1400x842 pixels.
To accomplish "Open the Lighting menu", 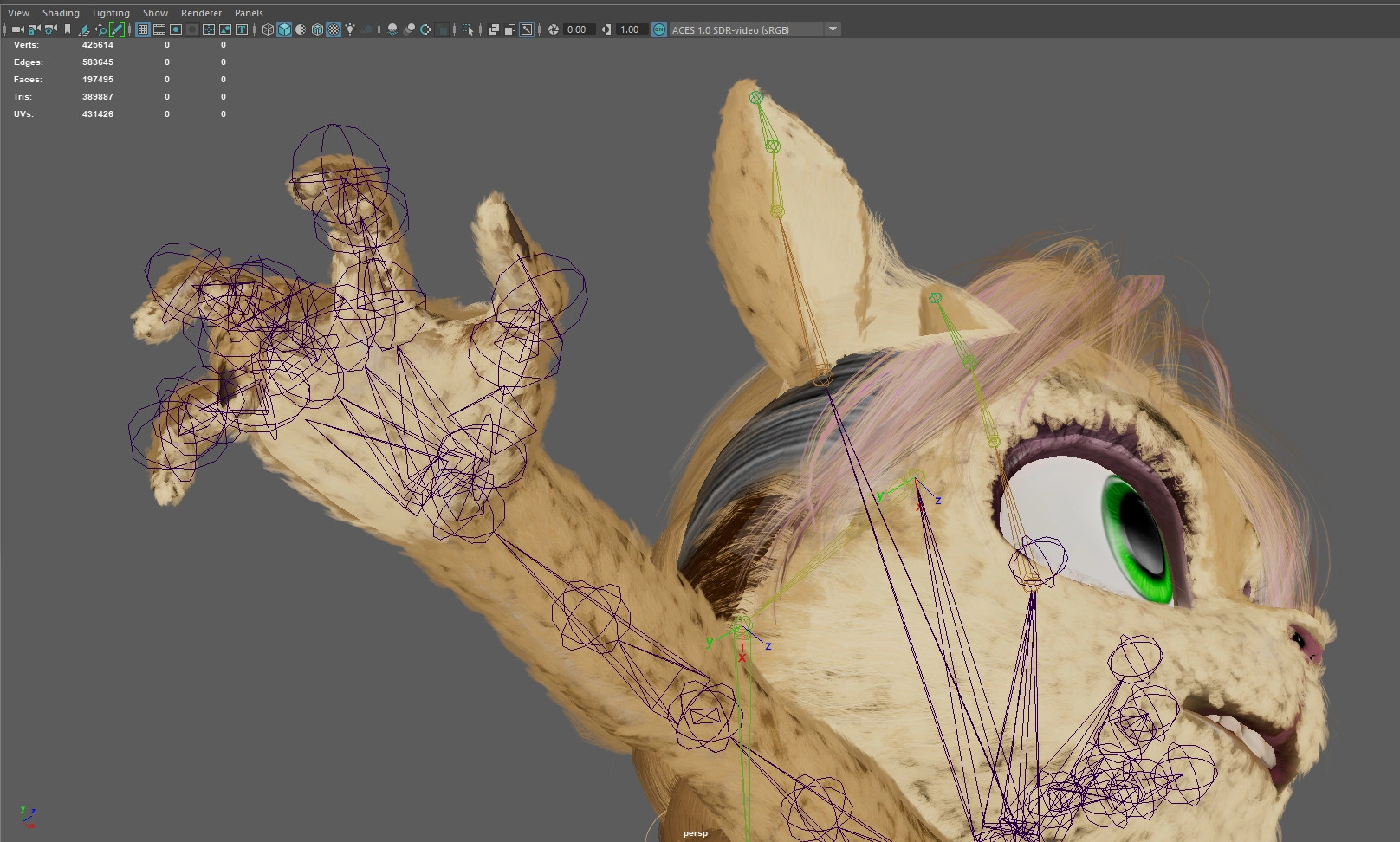I will [x=111, y=13].
